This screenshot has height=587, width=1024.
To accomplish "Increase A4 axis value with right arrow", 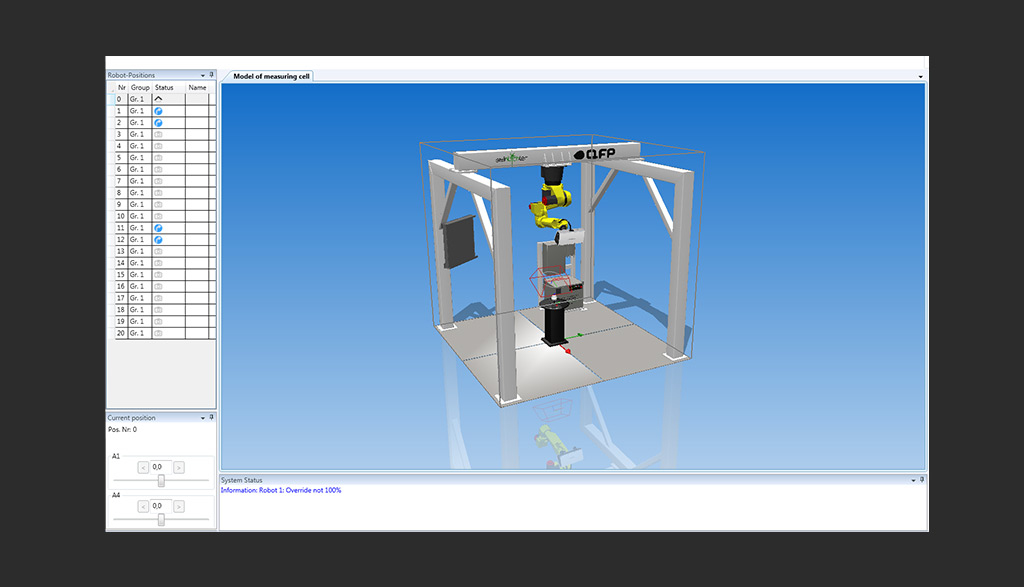I will 179,506.
